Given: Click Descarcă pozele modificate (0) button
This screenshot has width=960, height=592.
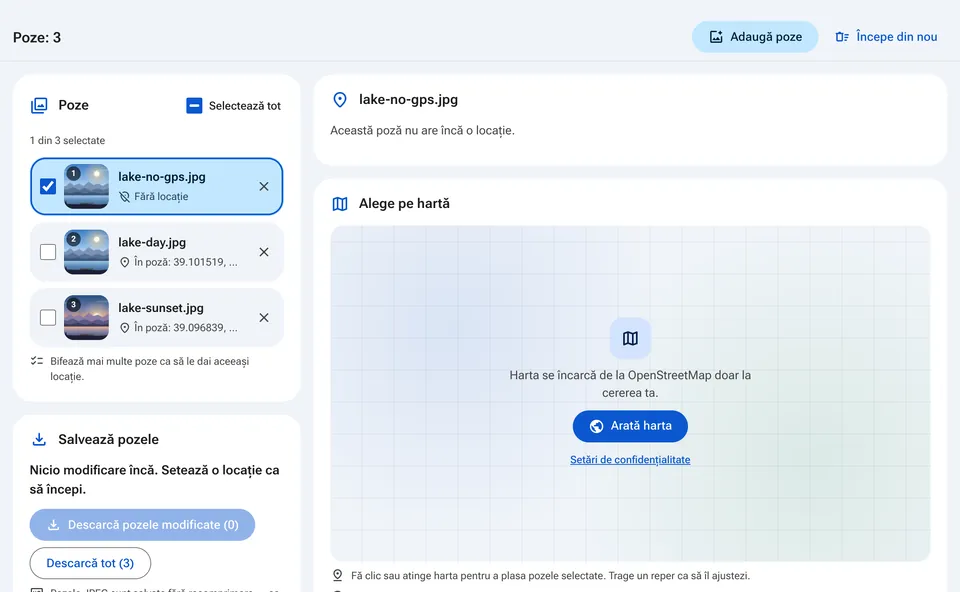Looking at the screenshot, I should click(142, 525).
